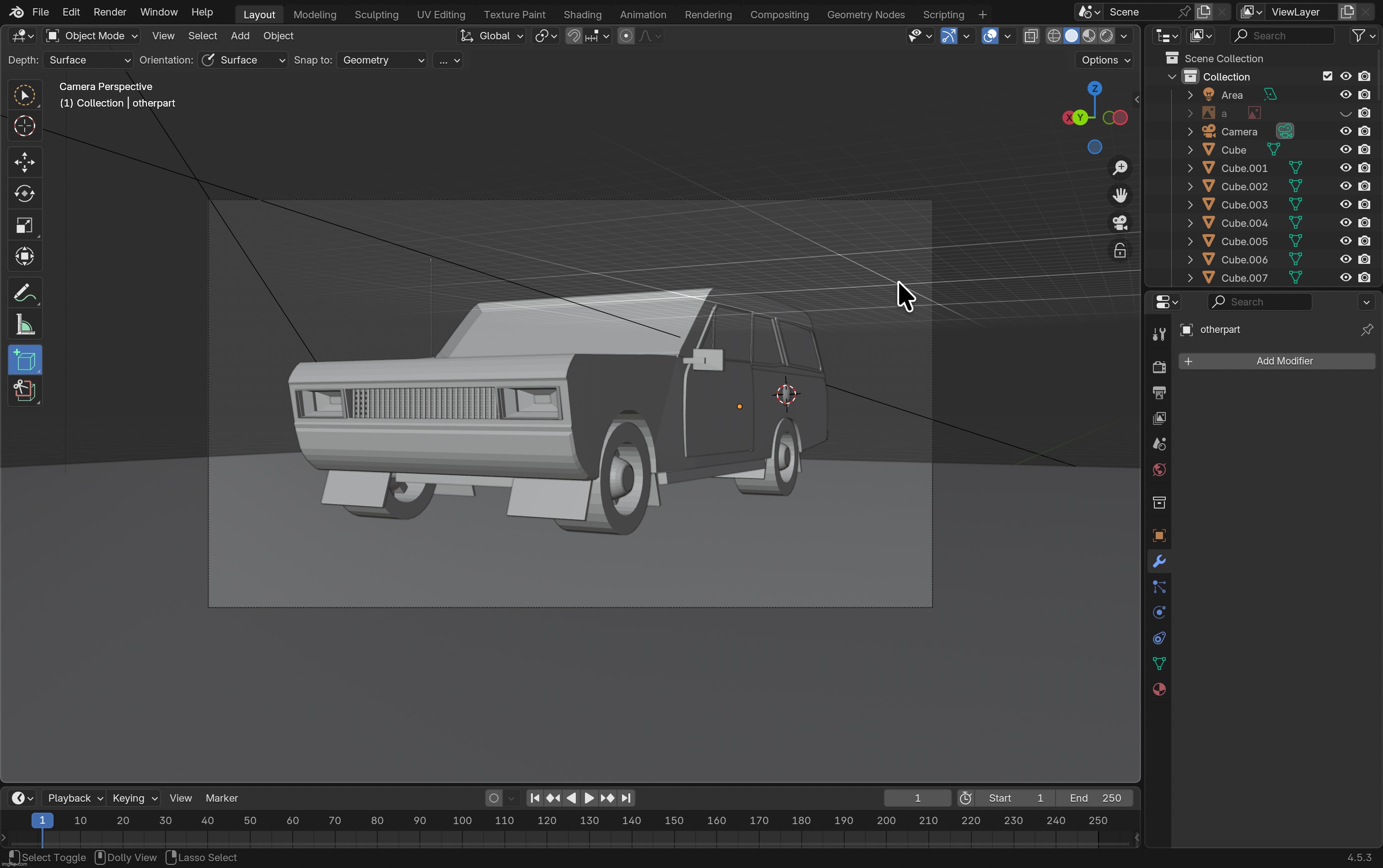Image resolution: width=1383 pixels, height=868 pixels.
Task: Select the Add Cube tool
Action: tap(25, 360)
